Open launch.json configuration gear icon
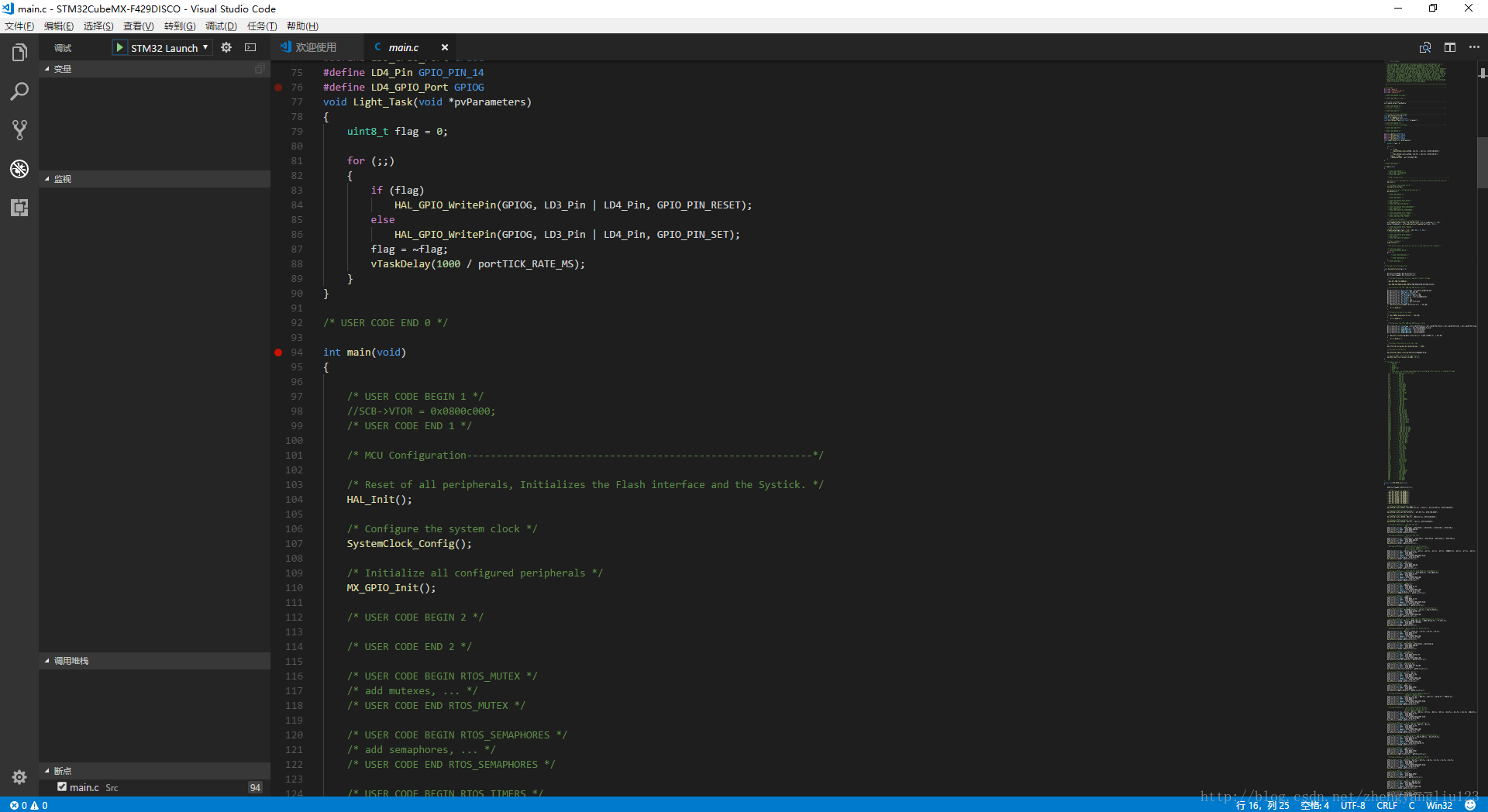This screenshot has width=1488, height=812. (x=226, y=48)
